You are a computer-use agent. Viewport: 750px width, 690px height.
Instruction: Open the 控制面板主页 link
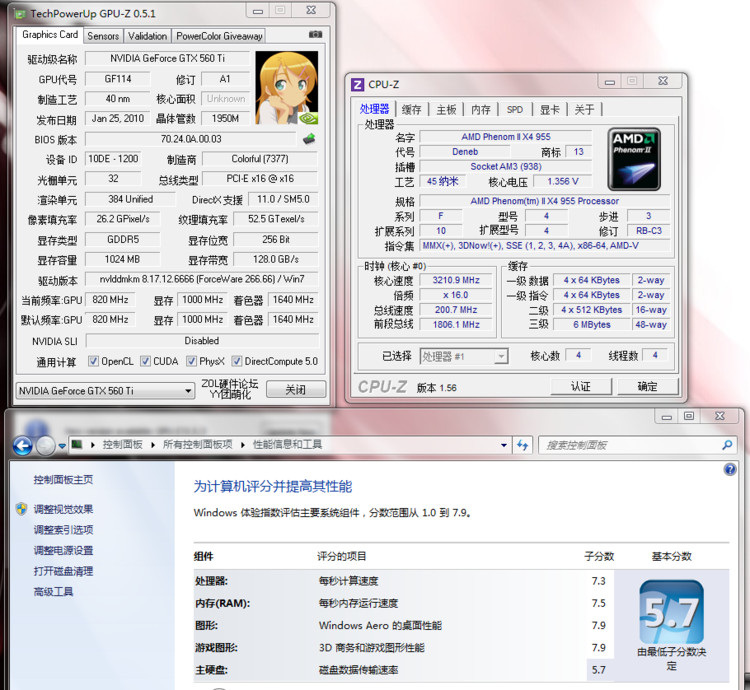[63, 480]
